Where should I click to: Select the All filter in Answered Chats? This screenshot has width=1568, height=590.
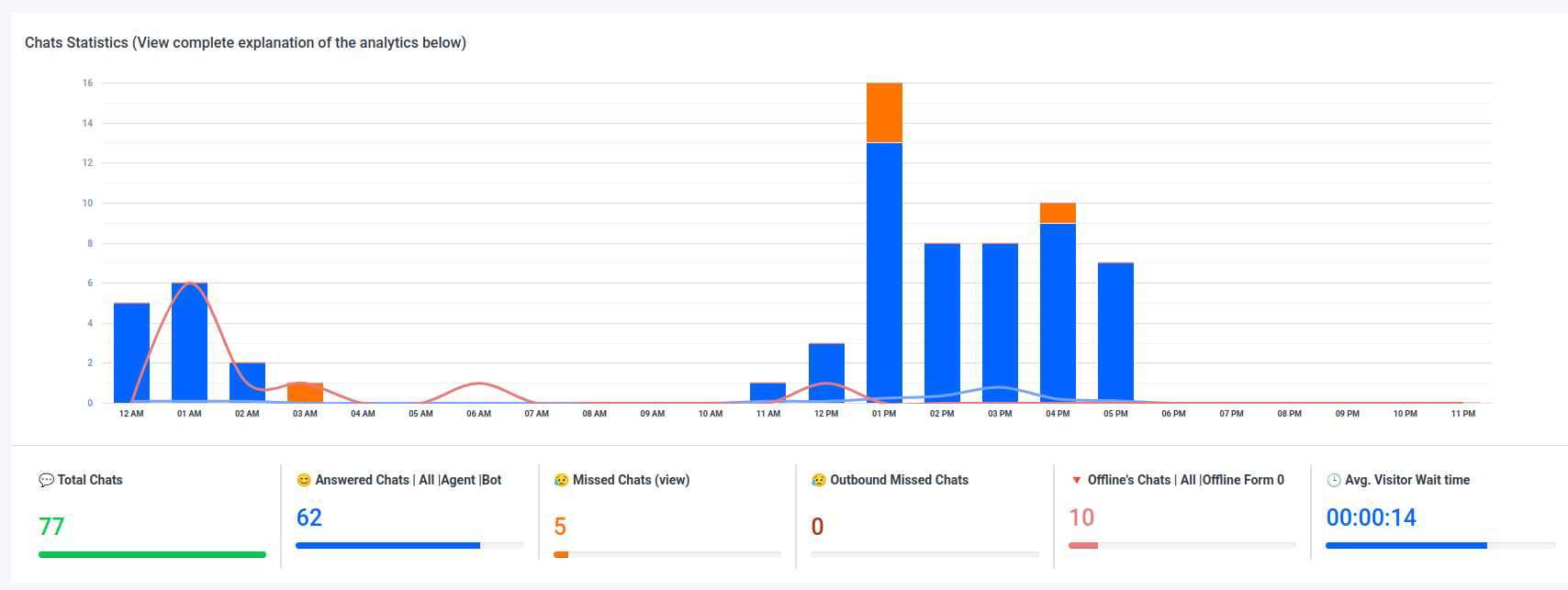[x=426, y=480]
